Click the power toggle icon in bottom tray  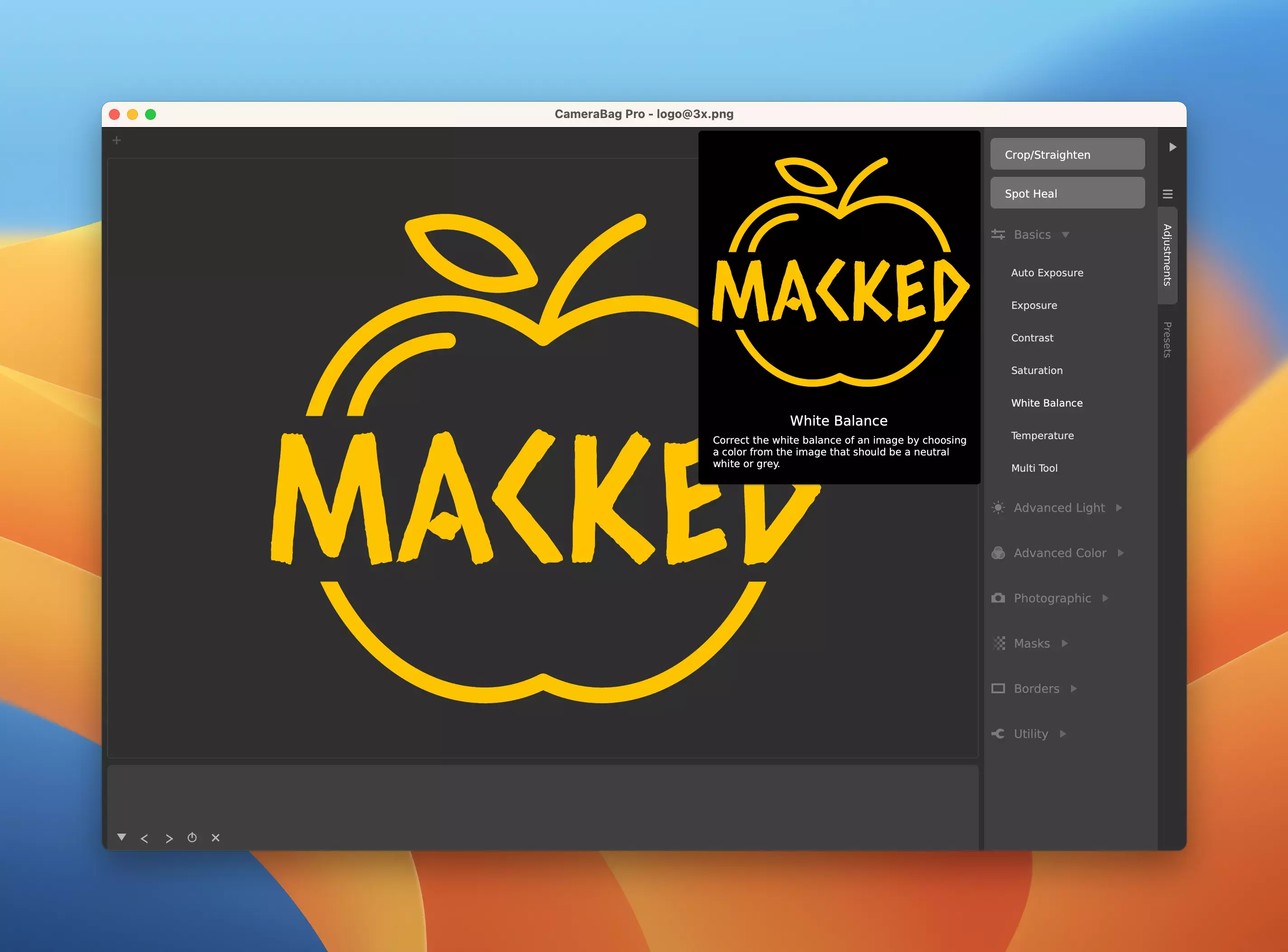pos(192,837)
